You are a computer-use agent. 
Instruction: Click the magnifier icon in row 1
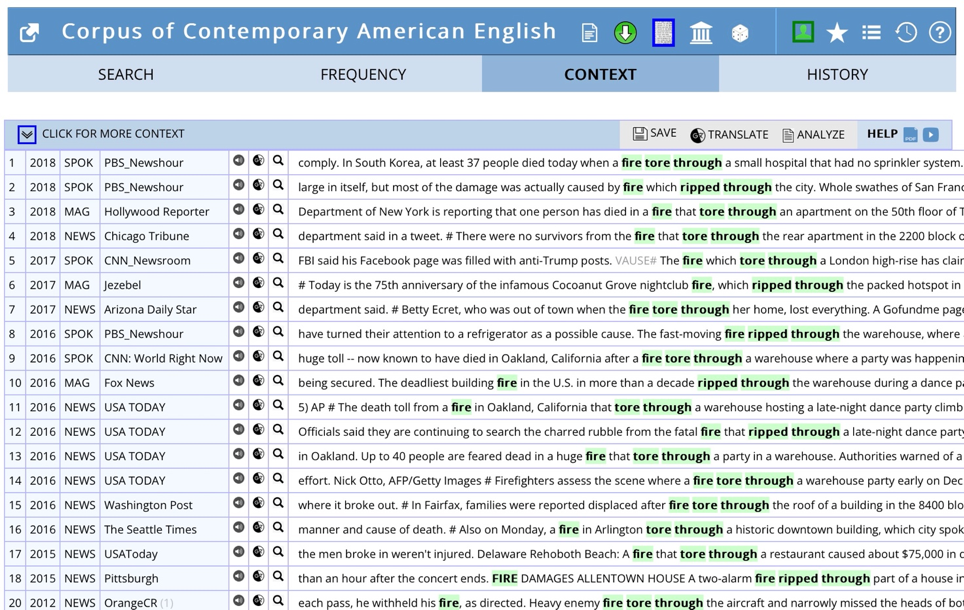point(279,160)
